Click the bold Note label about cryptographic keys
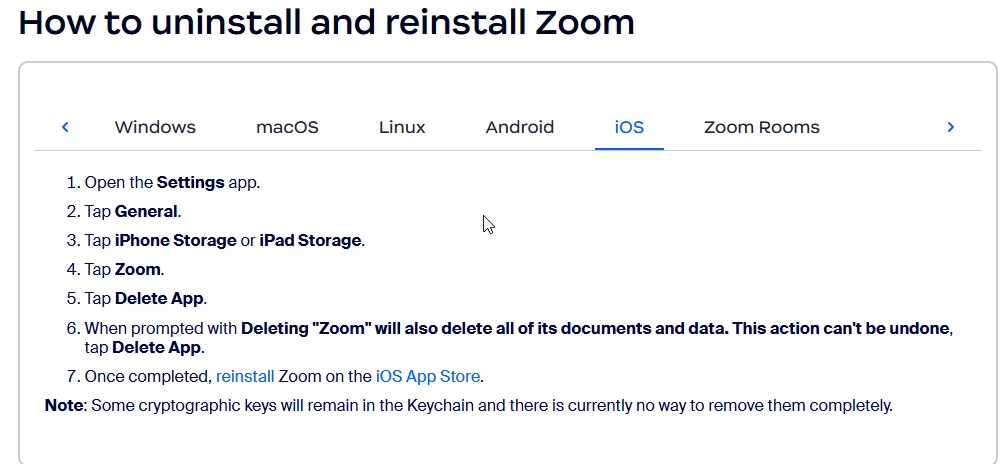The width and height of the screenshot is (1003, 464). 64,406
